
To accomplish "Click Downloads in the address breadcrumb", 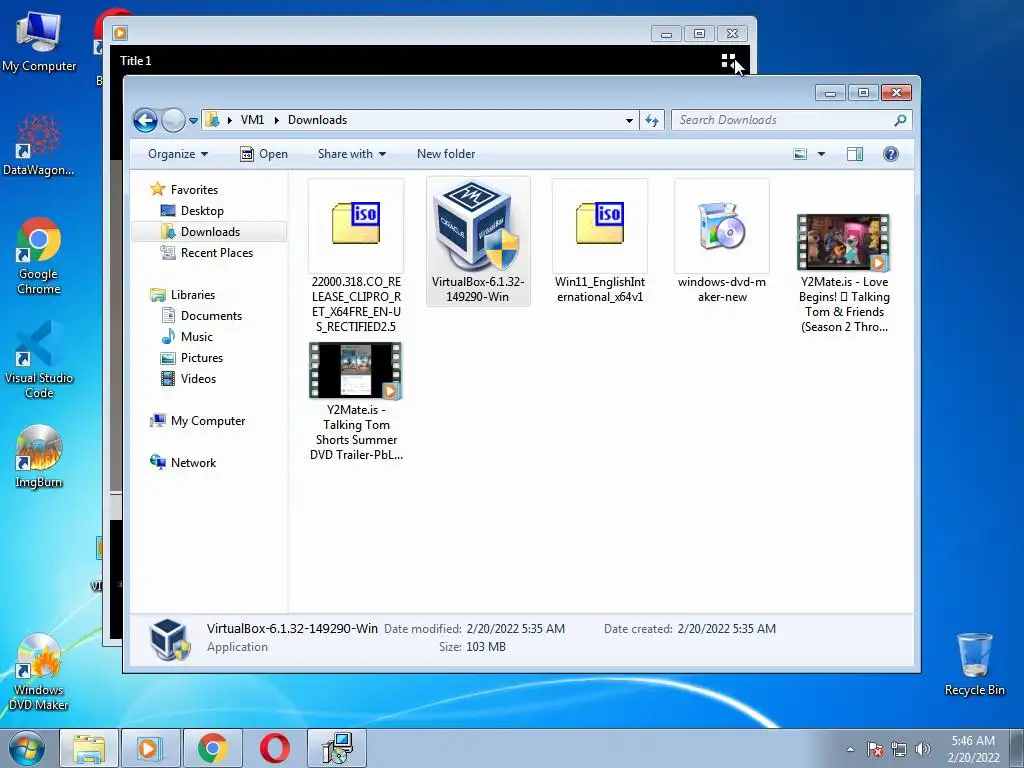I will [317, 120].
